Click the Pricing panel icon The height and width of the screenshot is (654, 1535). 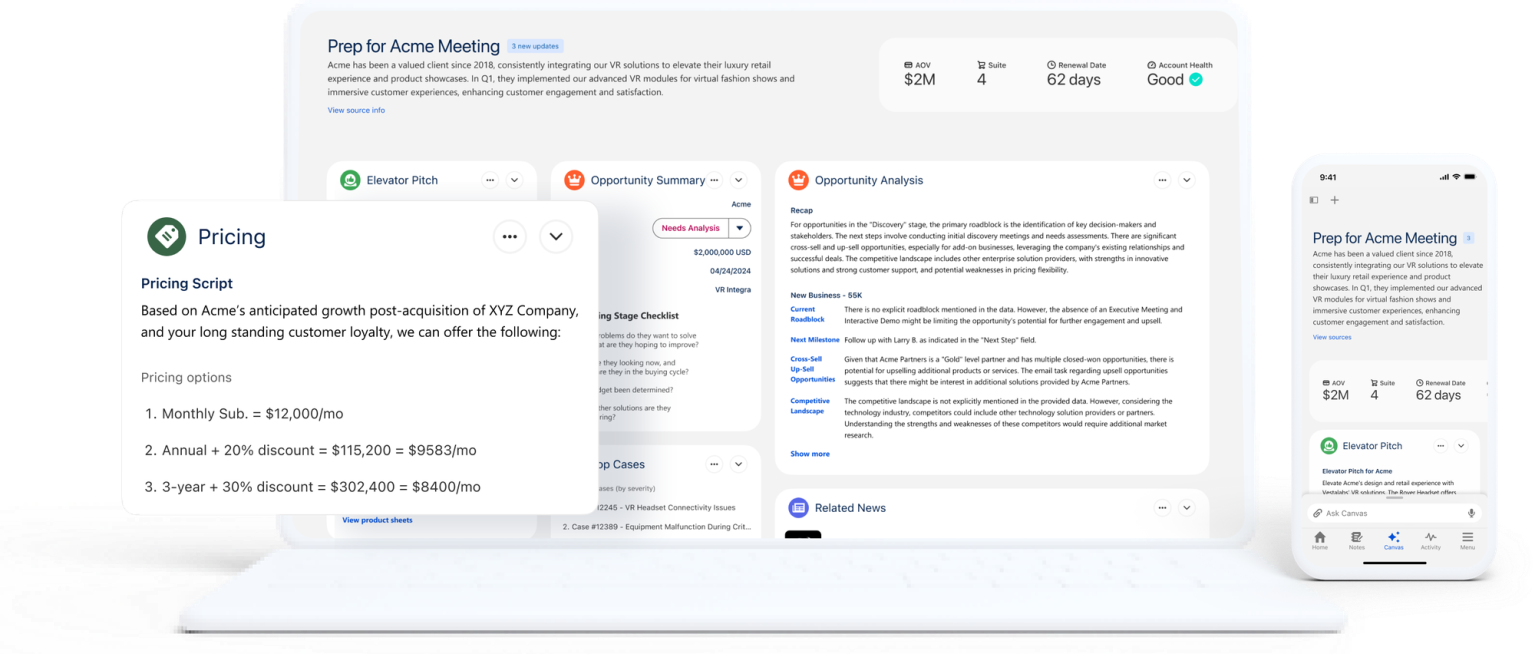(x=166, y=237)
